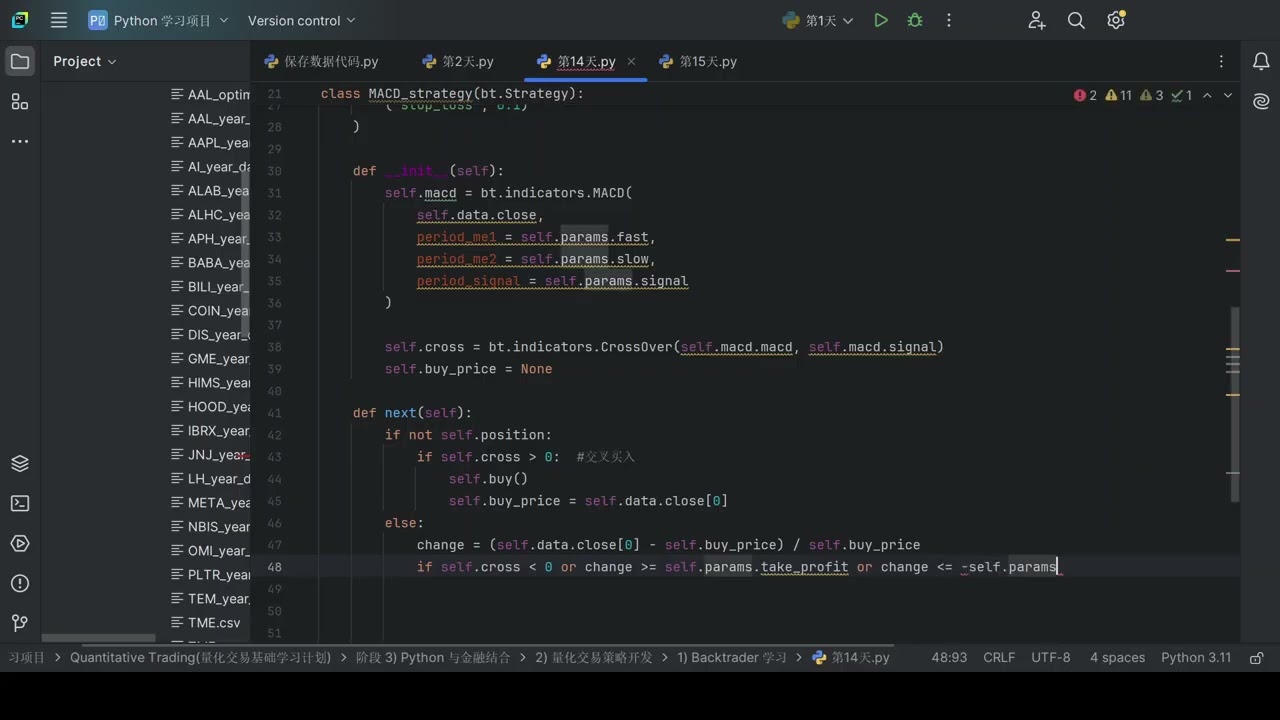Screen dimensions: 1280x720
Task: Open Version control dropdown
Action: (301, 20)
